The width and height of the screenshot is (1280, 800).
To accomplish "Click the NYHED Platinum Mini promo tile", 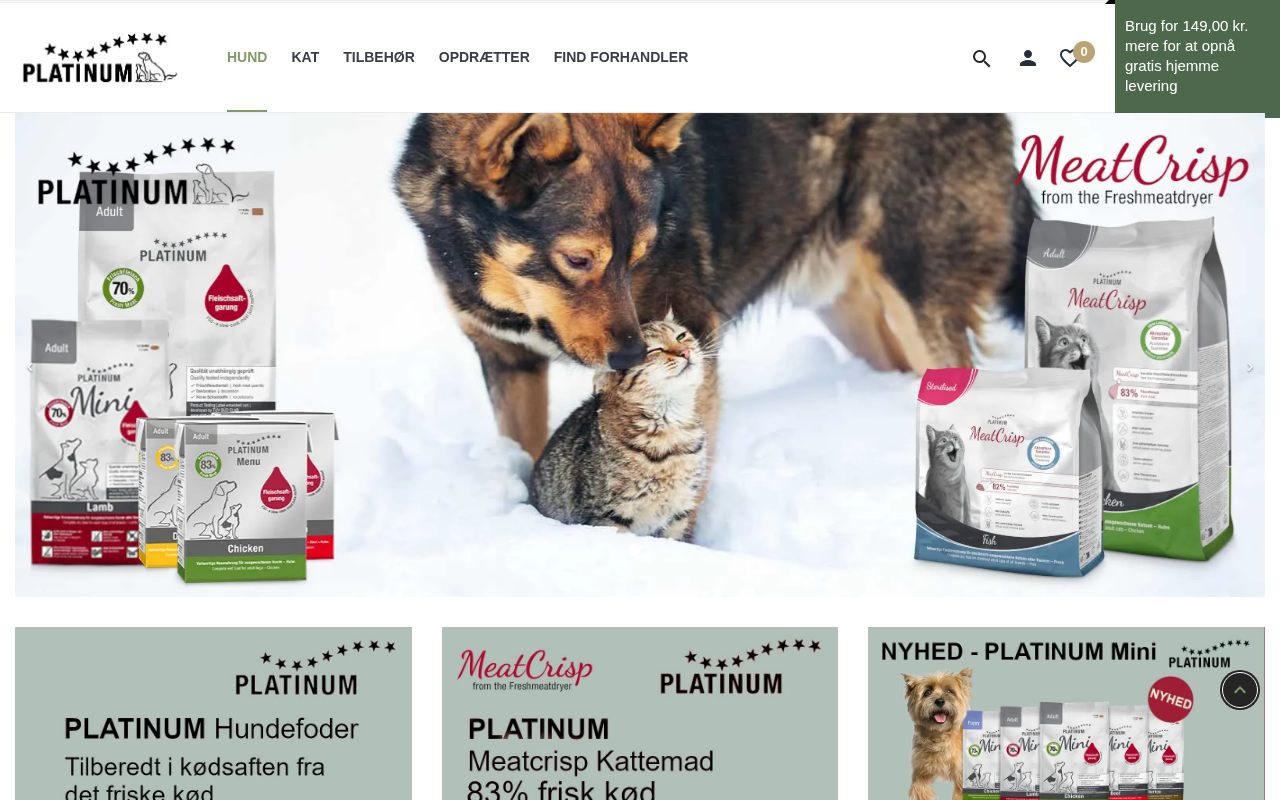I will [1066, 713].
